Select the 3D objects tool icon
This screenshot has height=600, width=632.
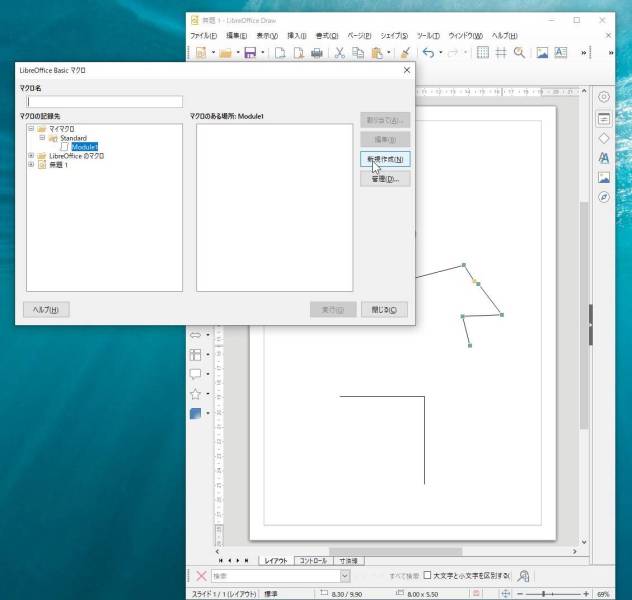(x=195, y=413)
